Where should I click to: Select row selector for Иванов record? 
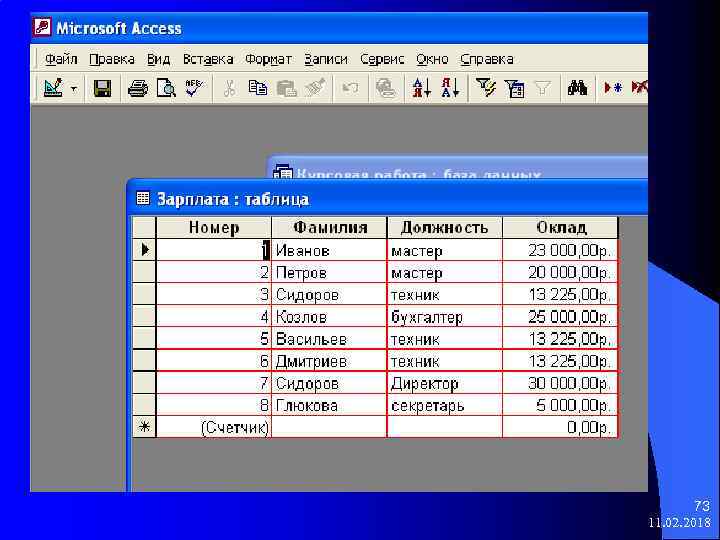coord(144,250)
